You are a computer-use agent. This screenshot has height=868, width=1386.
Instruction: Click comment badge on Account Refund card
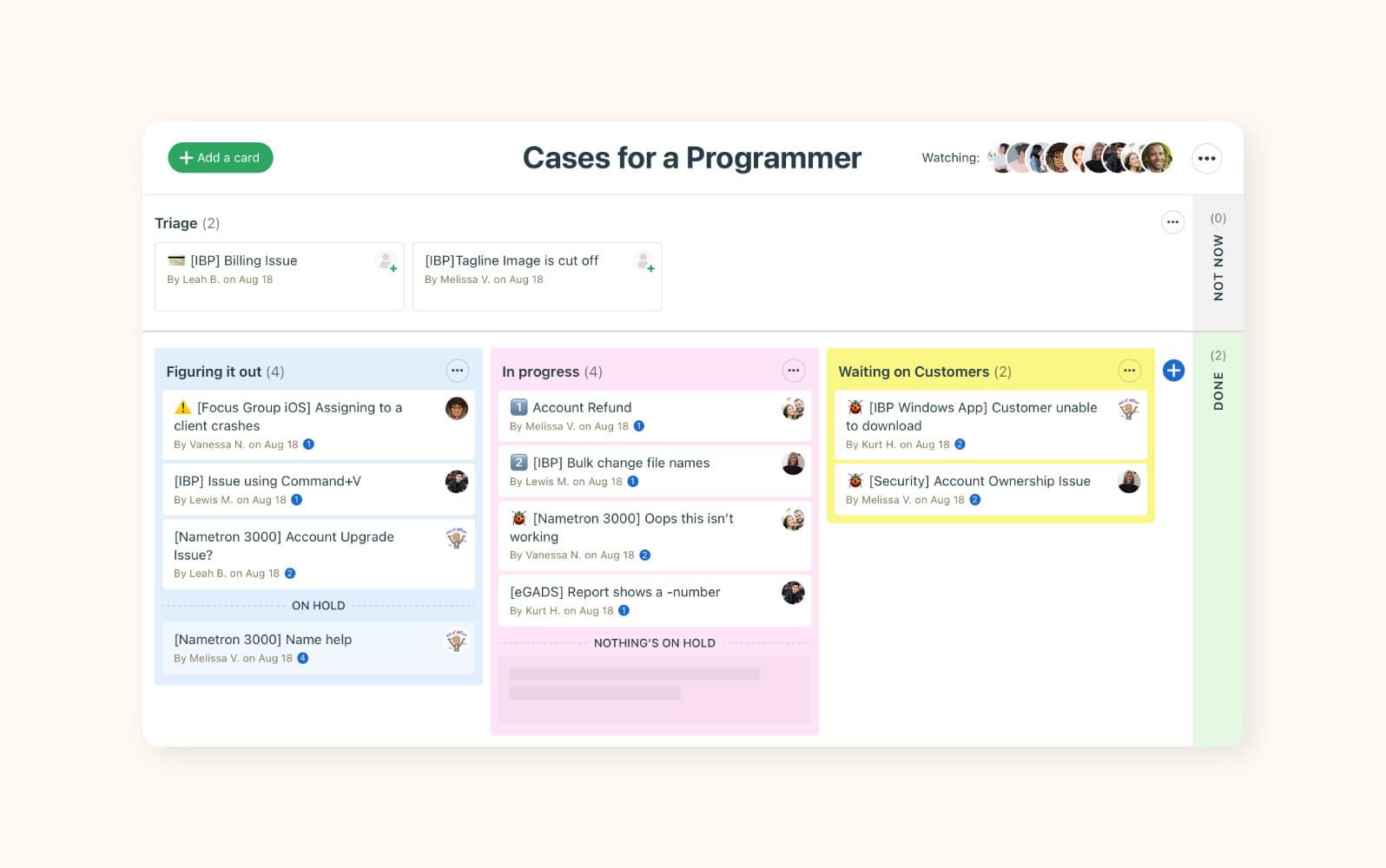pyautogui.click(x=639, y=425)
